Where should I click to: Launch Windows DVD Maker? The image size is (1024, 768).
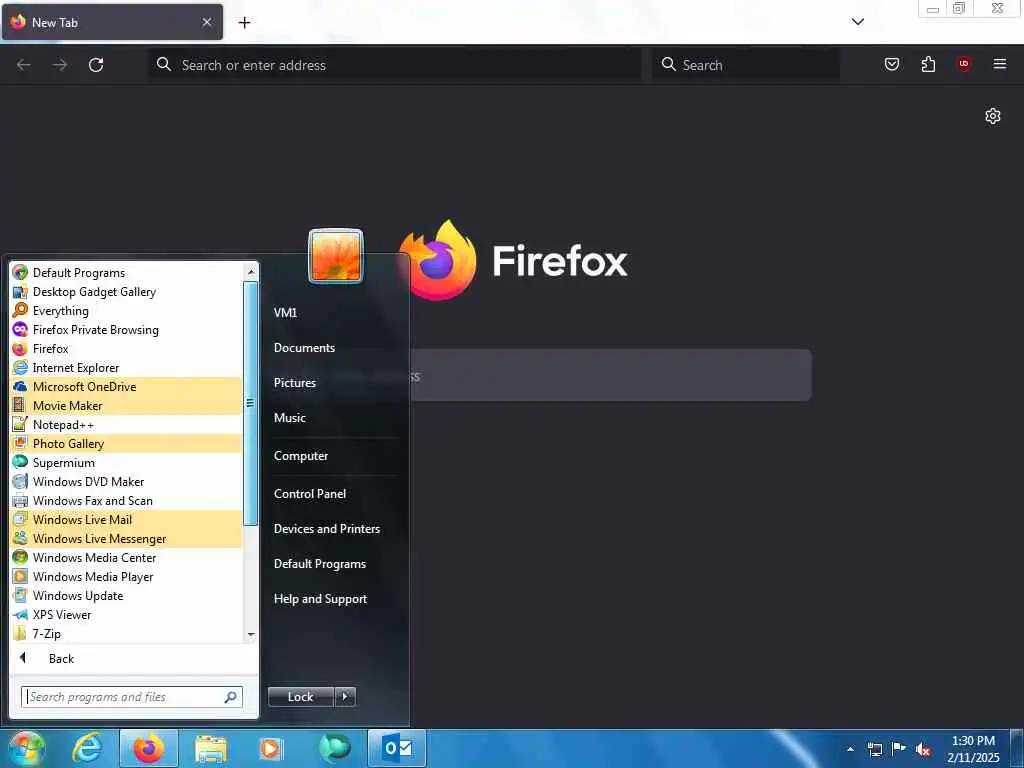pyautogui.click(x=127, y=481)
